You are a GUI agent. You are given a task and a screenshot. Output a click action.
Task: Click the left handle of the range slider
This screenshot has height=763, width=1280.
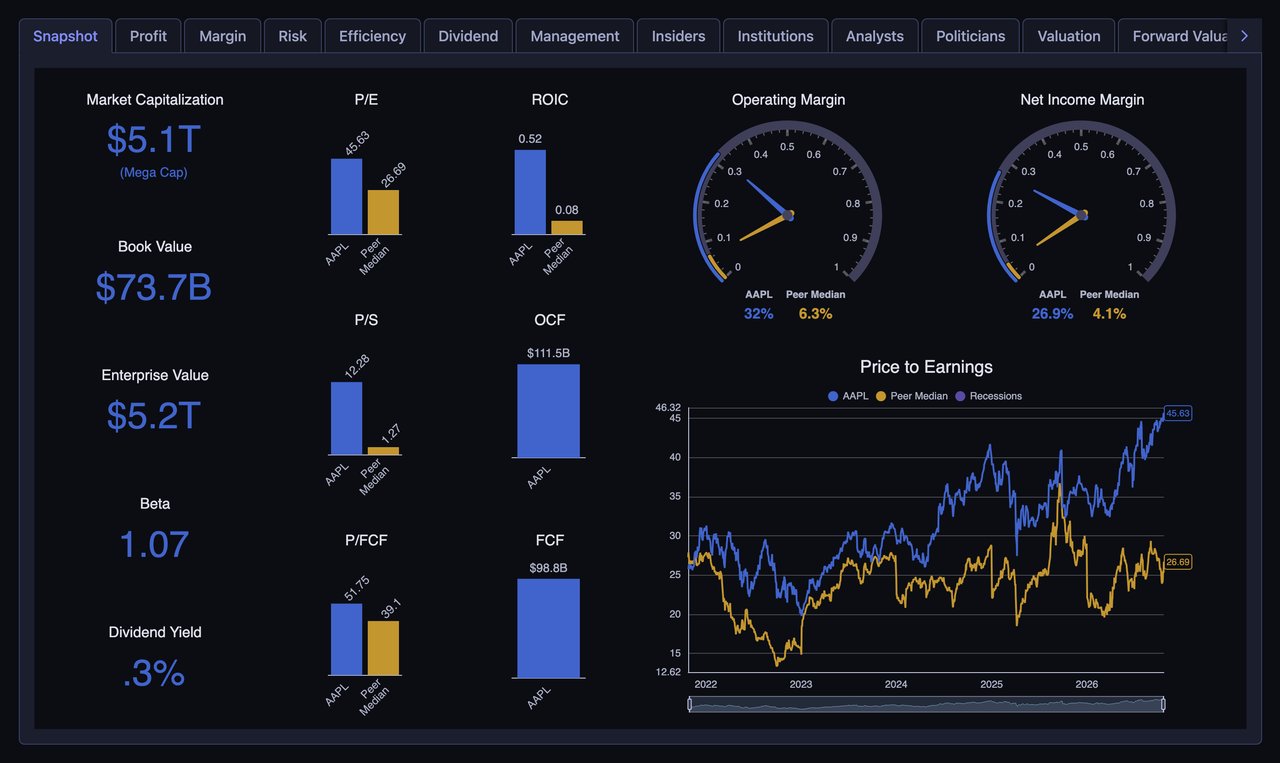coord(690,704)
